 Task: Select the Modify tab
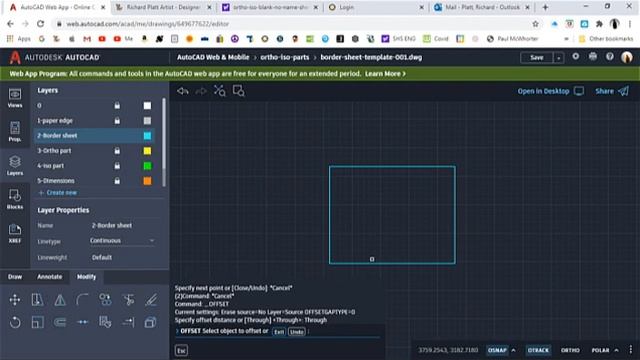tap(87, 277)
